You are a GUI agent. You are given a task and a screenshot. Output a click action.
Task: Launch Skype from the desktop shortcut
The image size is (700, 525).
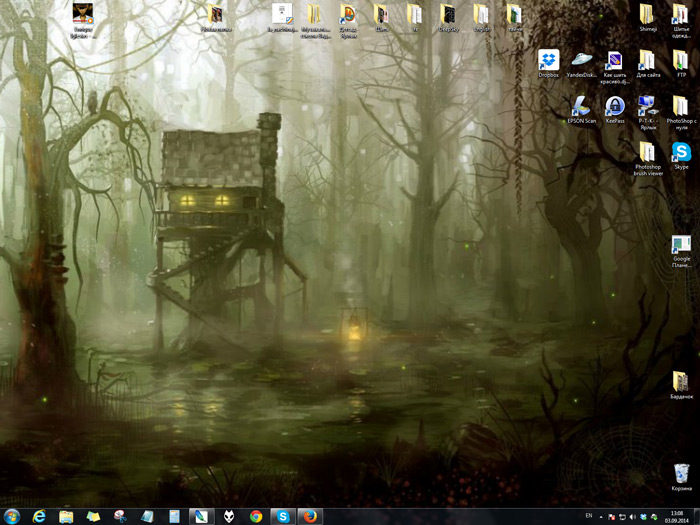[681, 155]
